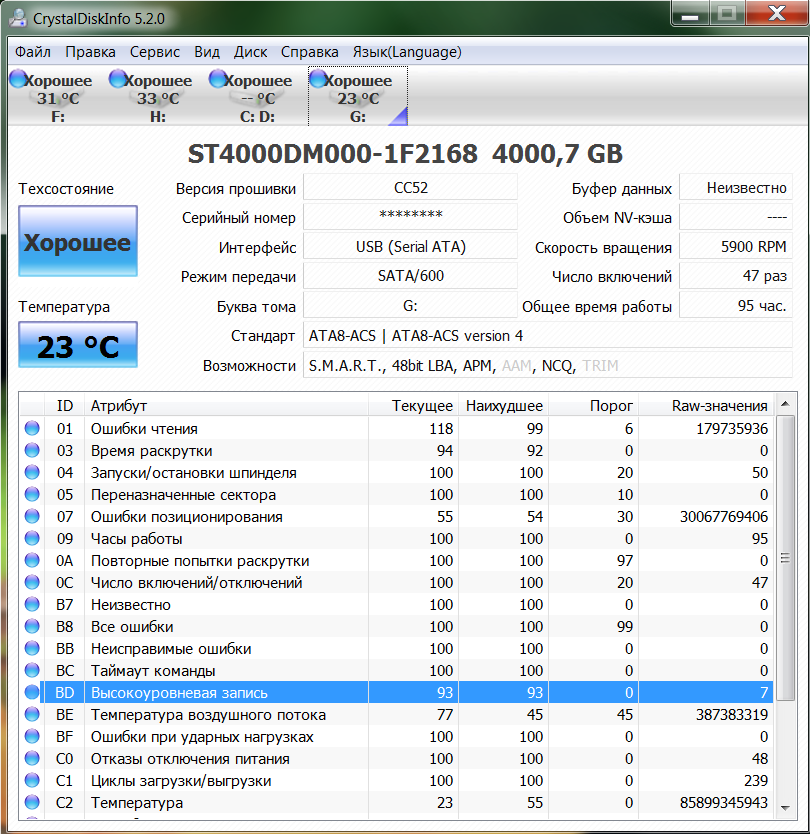Open the Сервис menu
The width and height of the screenshot is (810, 834).
155,52
